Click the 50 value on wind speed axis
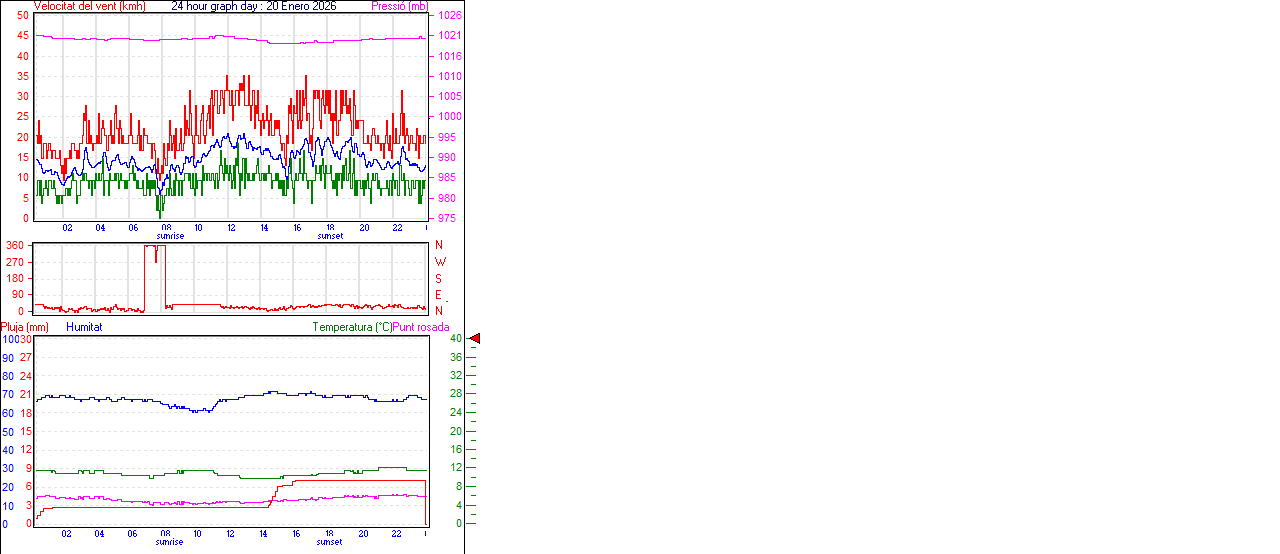This screenshot has height=554, width=1280. pos(23,16)
